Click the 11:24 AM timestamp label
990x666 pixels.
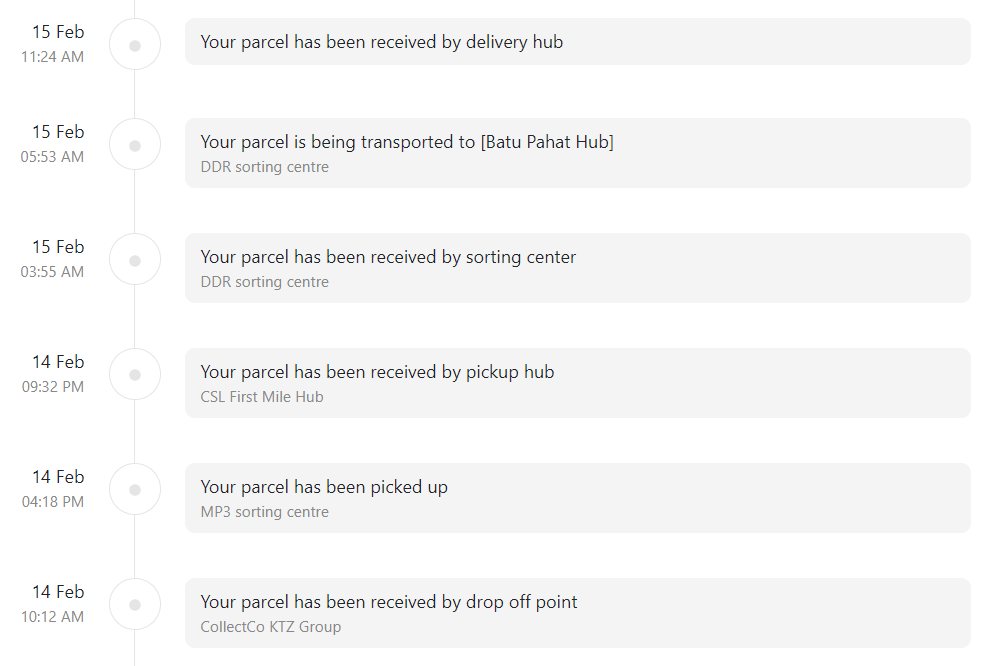tap(52, 57)
